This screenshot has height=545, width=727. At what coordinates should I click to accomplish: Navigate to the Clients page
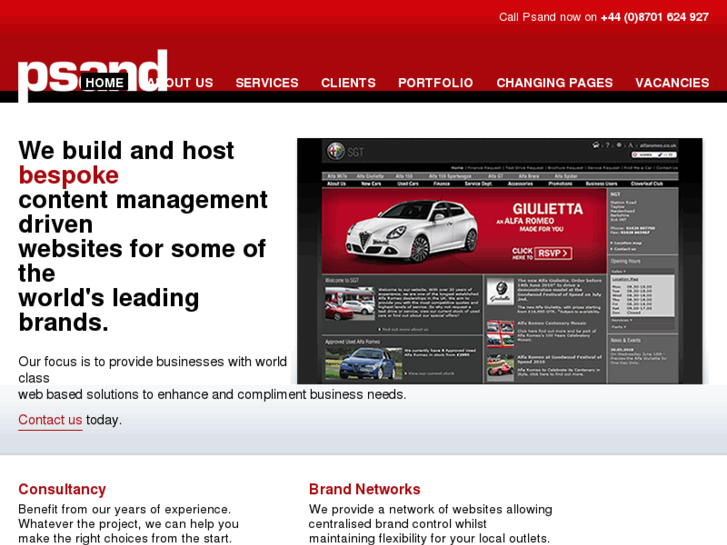click(348, 83)
